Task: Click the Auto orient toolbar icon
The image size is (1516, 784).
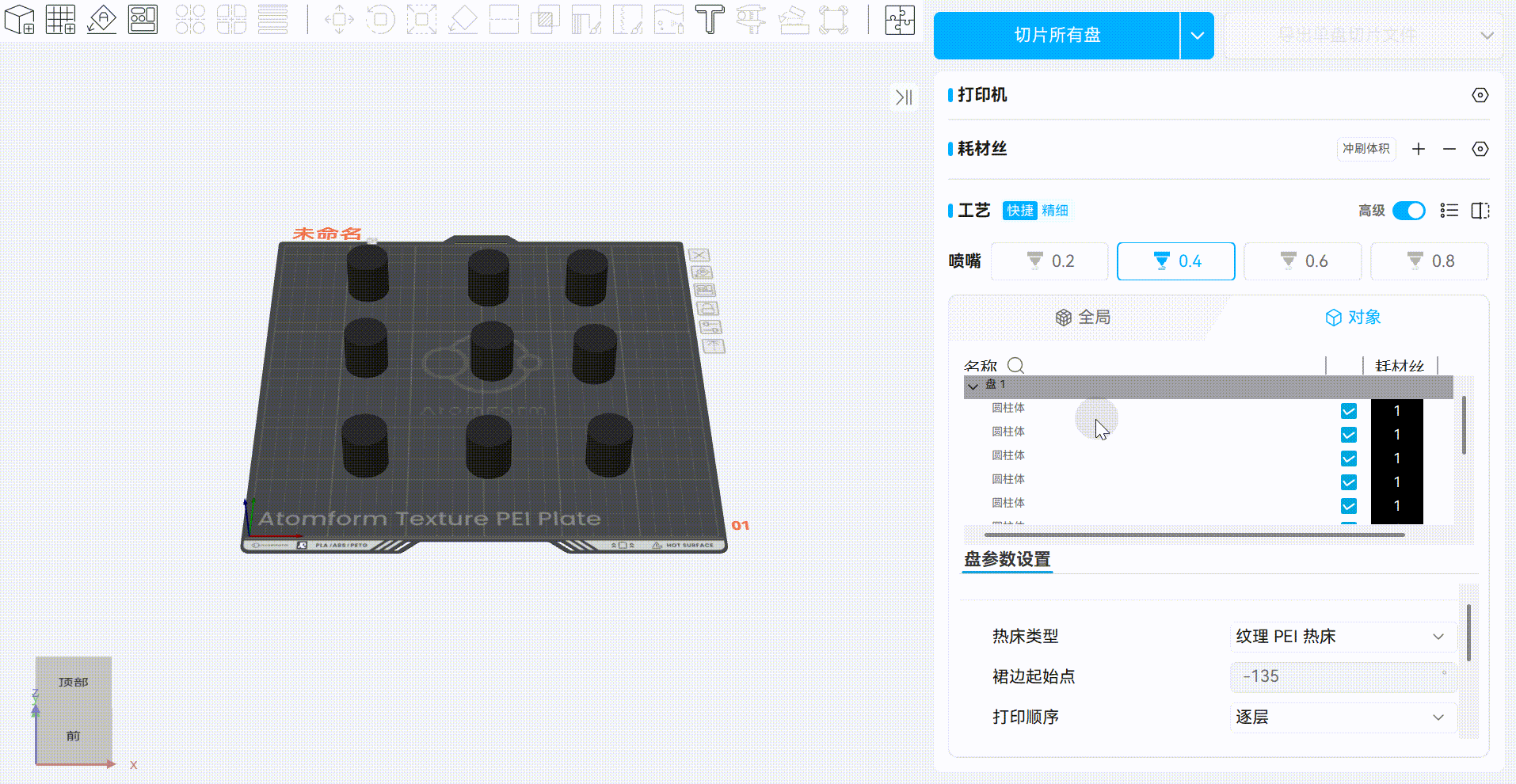Action: (x=102, y=19)
